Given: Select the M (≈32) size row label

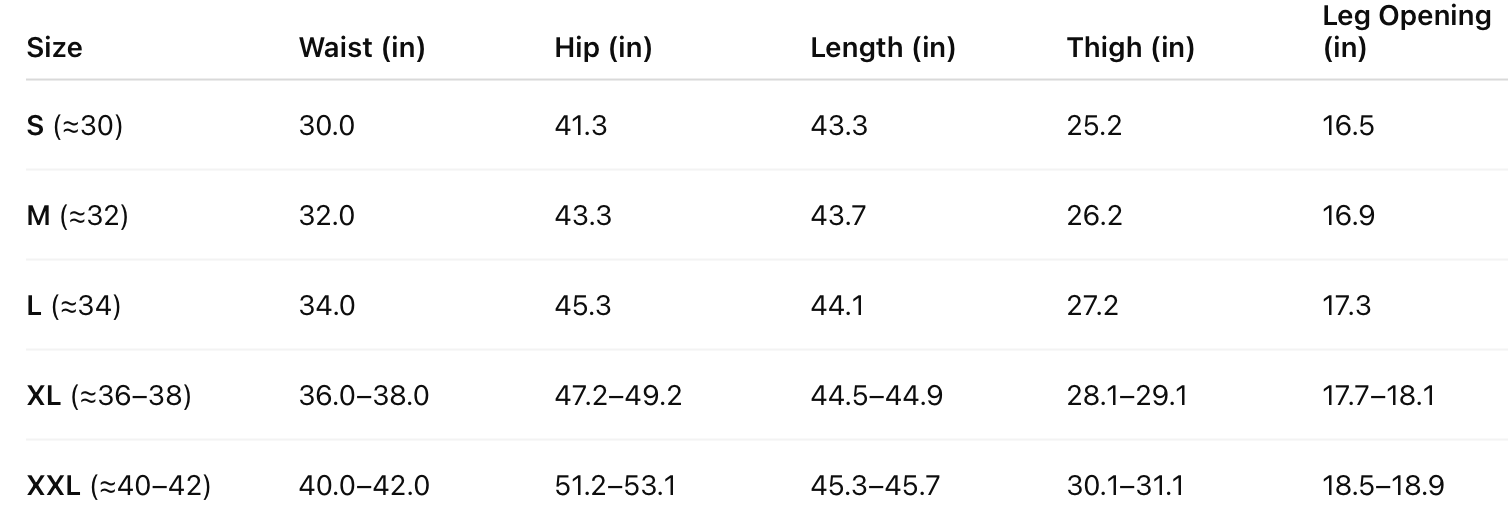Looking at the screenshot, I should point(77,215).
